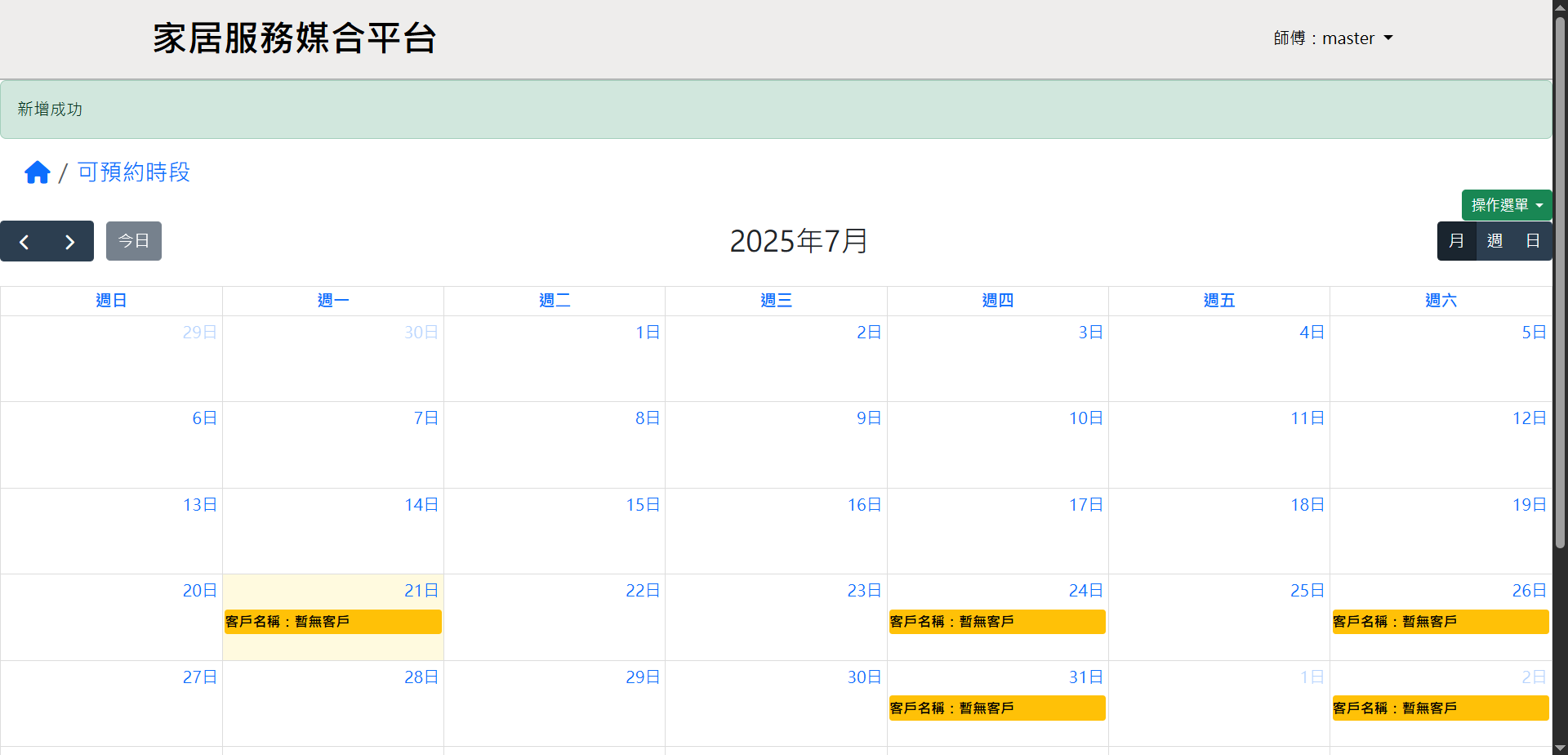
Task: Select the 19日 date link
Action: coord(1530,505)
